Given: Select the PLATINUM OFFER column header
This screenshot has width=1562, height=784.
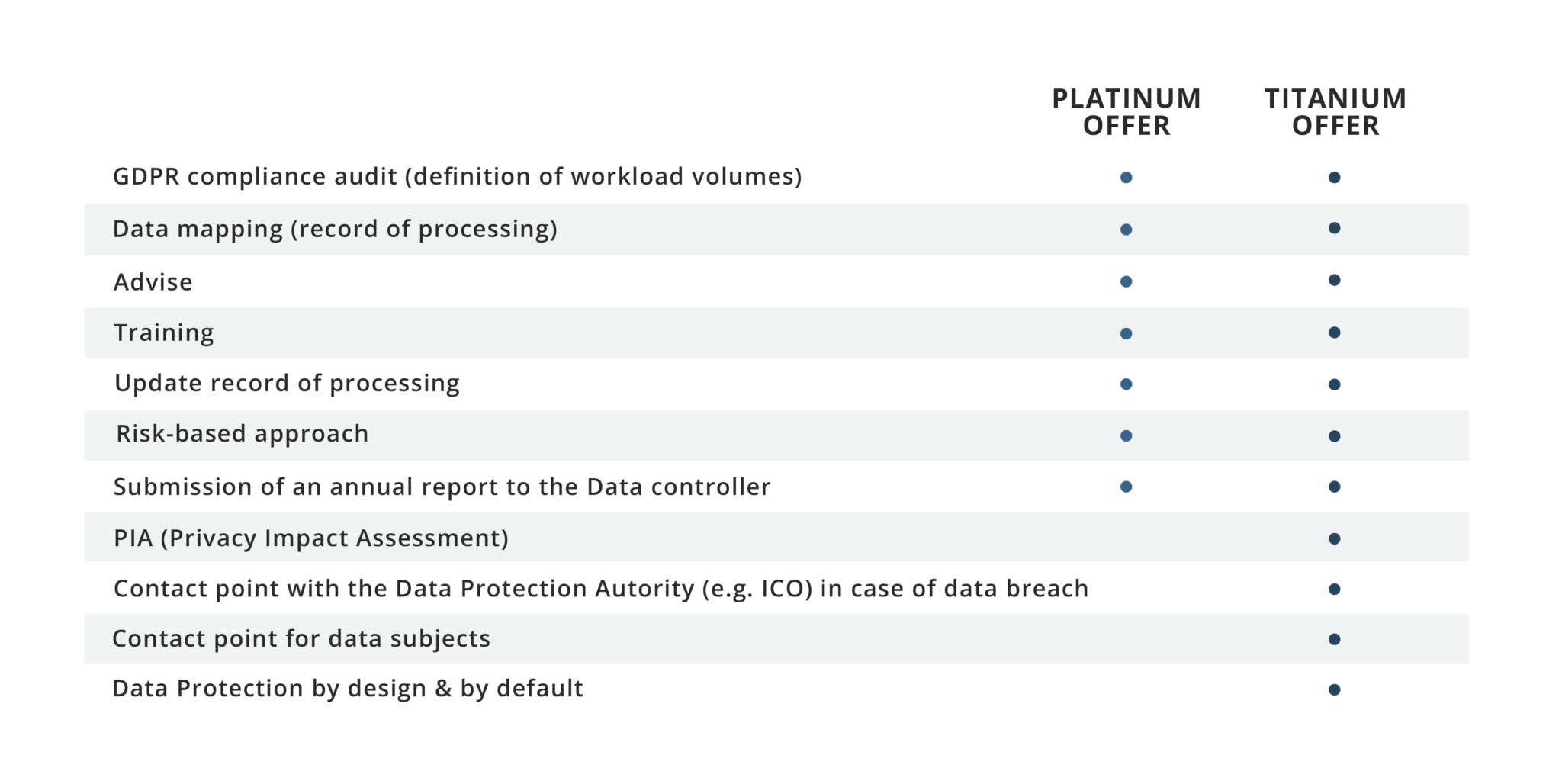Looking at the screenshot, I should pos(1126,112).
